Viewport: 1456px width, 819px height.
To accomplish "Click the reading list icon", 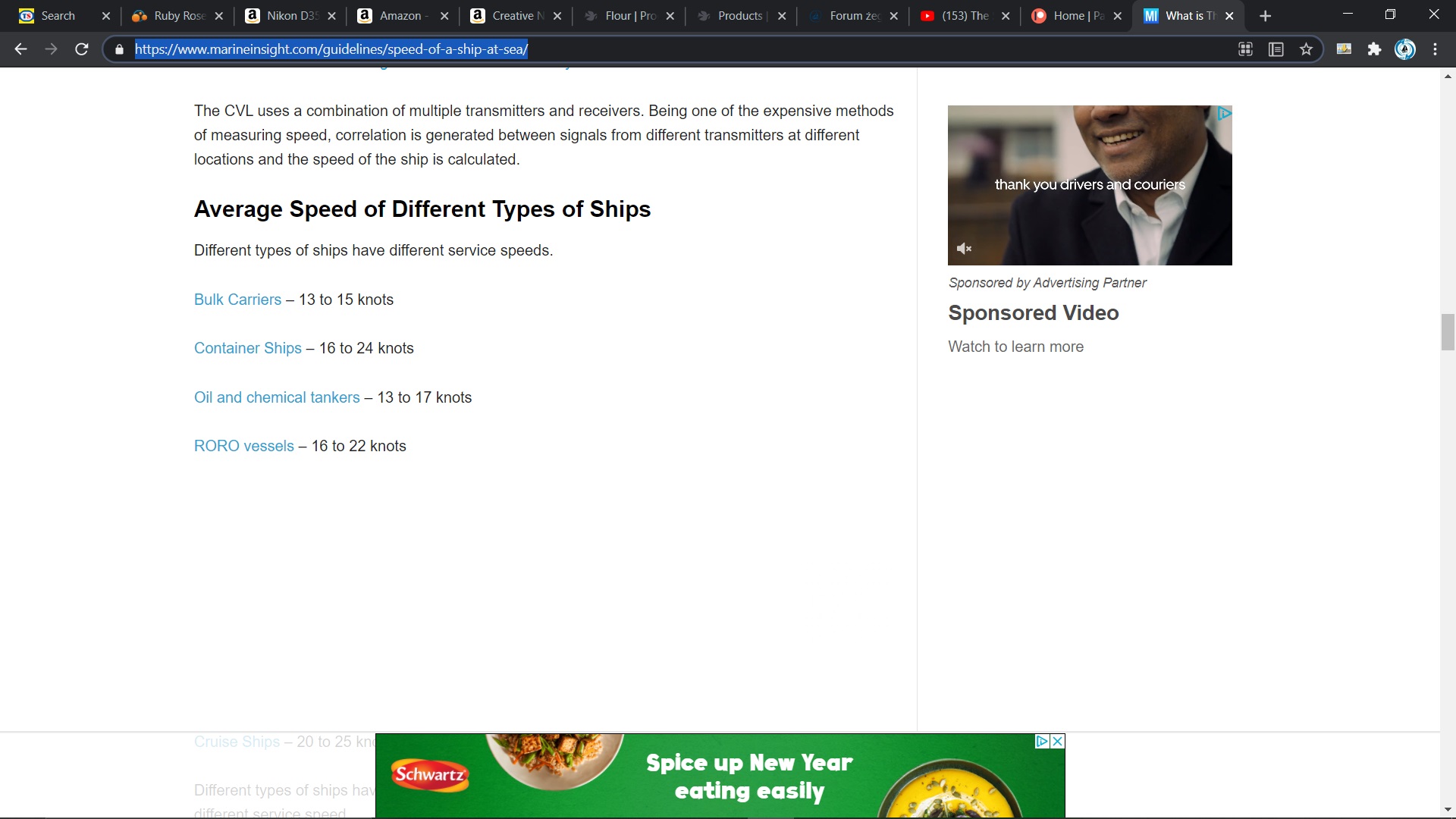I will (1276, 49).
